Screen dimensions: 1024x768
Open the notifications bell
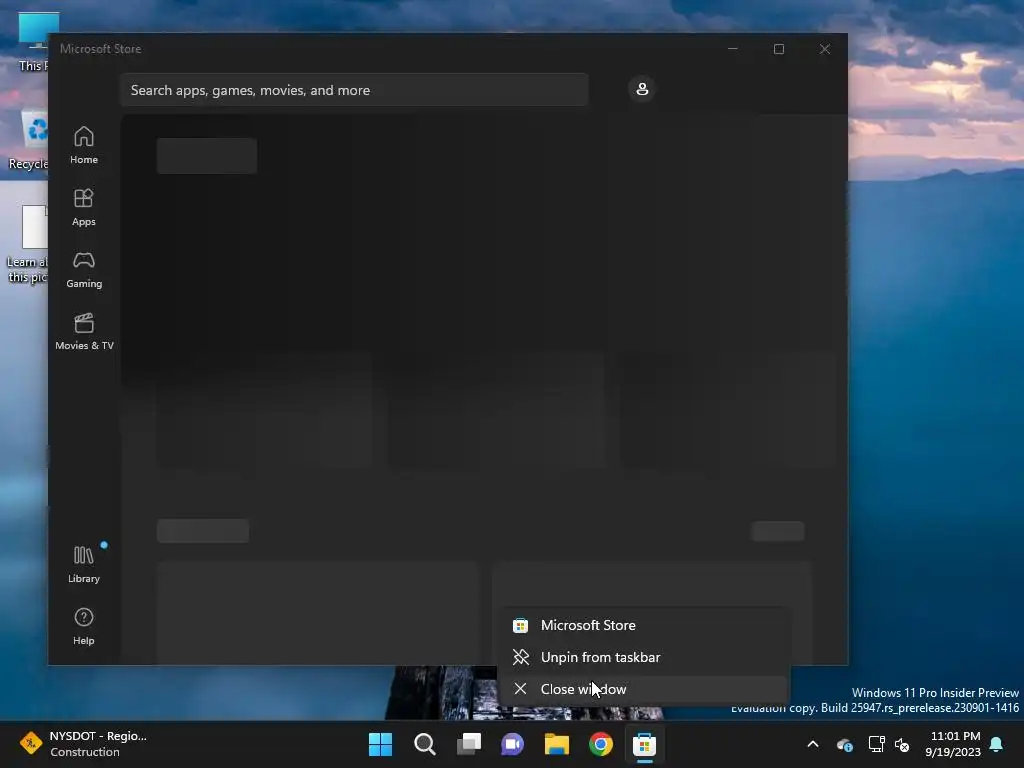coord(997,744)
